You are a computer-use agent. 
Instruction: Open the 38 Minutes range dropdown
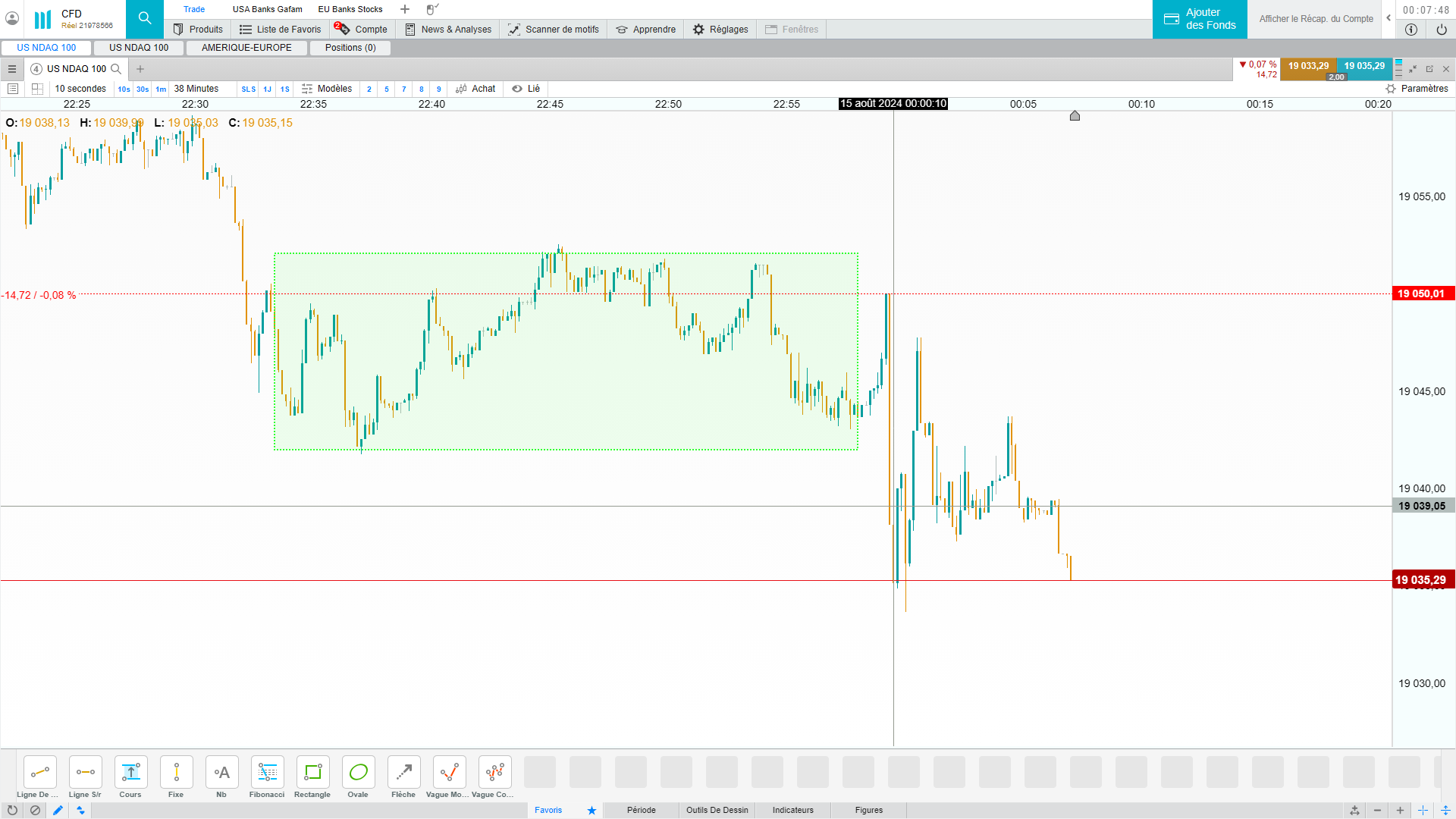click(196, 89)
